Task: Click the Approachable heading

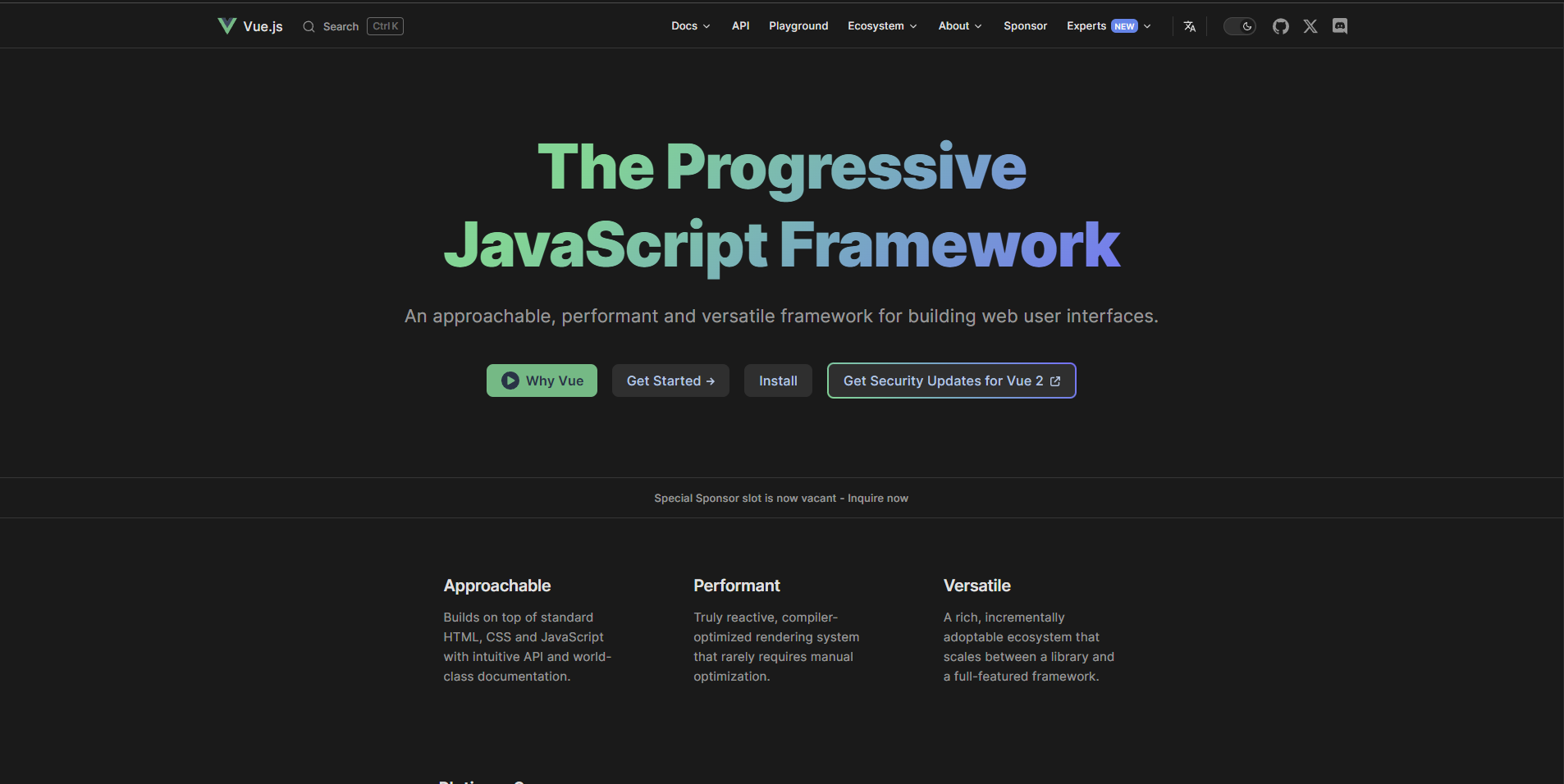Action: (497, 586)
